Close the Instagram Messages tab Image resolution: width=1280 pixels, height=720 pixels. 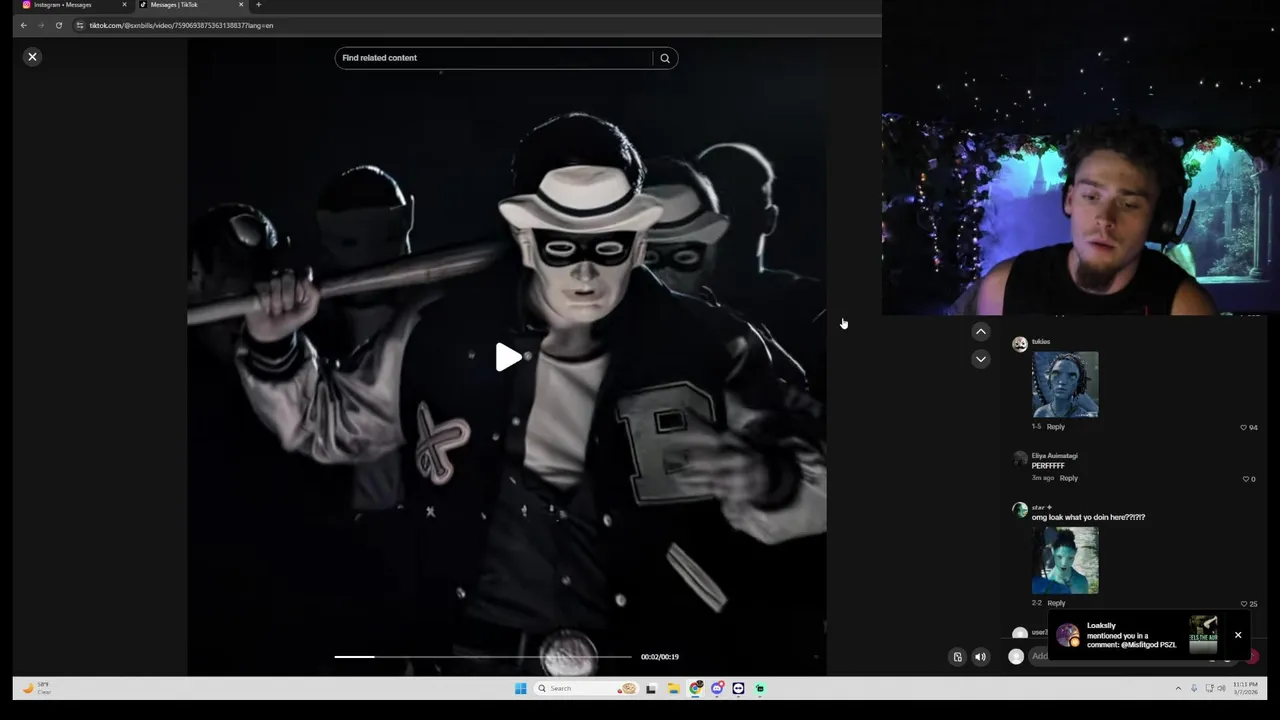(124, 5)
